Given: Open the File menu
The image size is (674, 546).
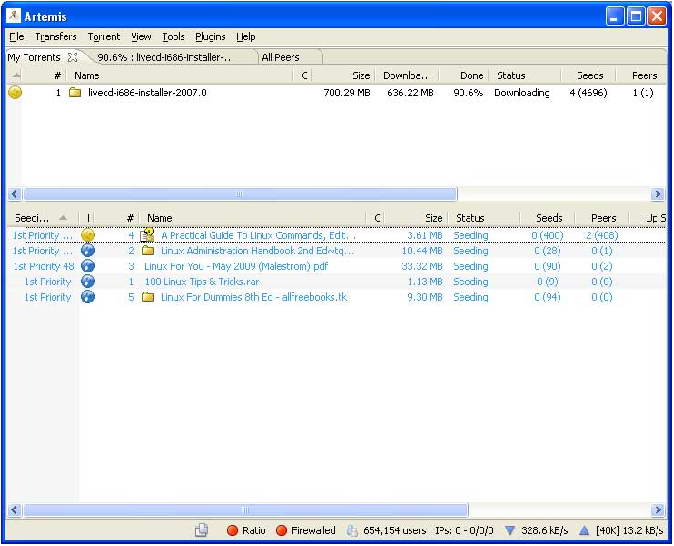Looking at the screenshot, I should click(17, 37).
